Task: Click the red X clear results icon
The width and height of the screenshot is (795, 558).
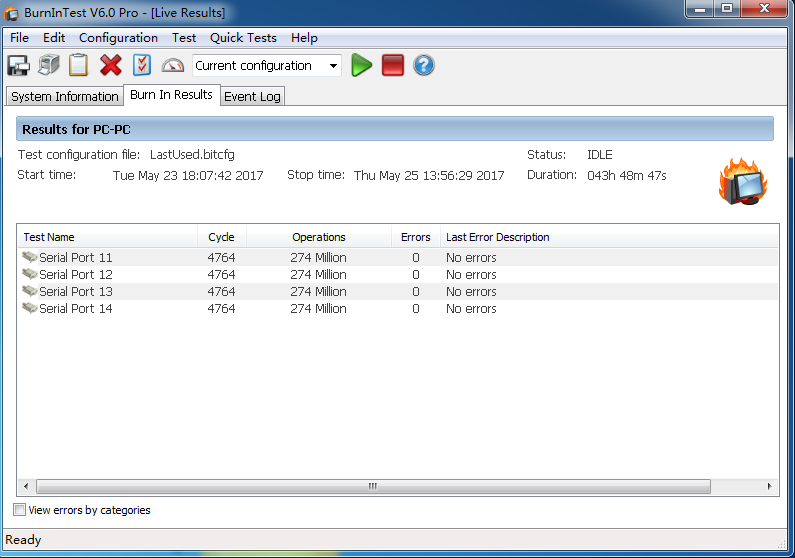Action: (111, 65)
